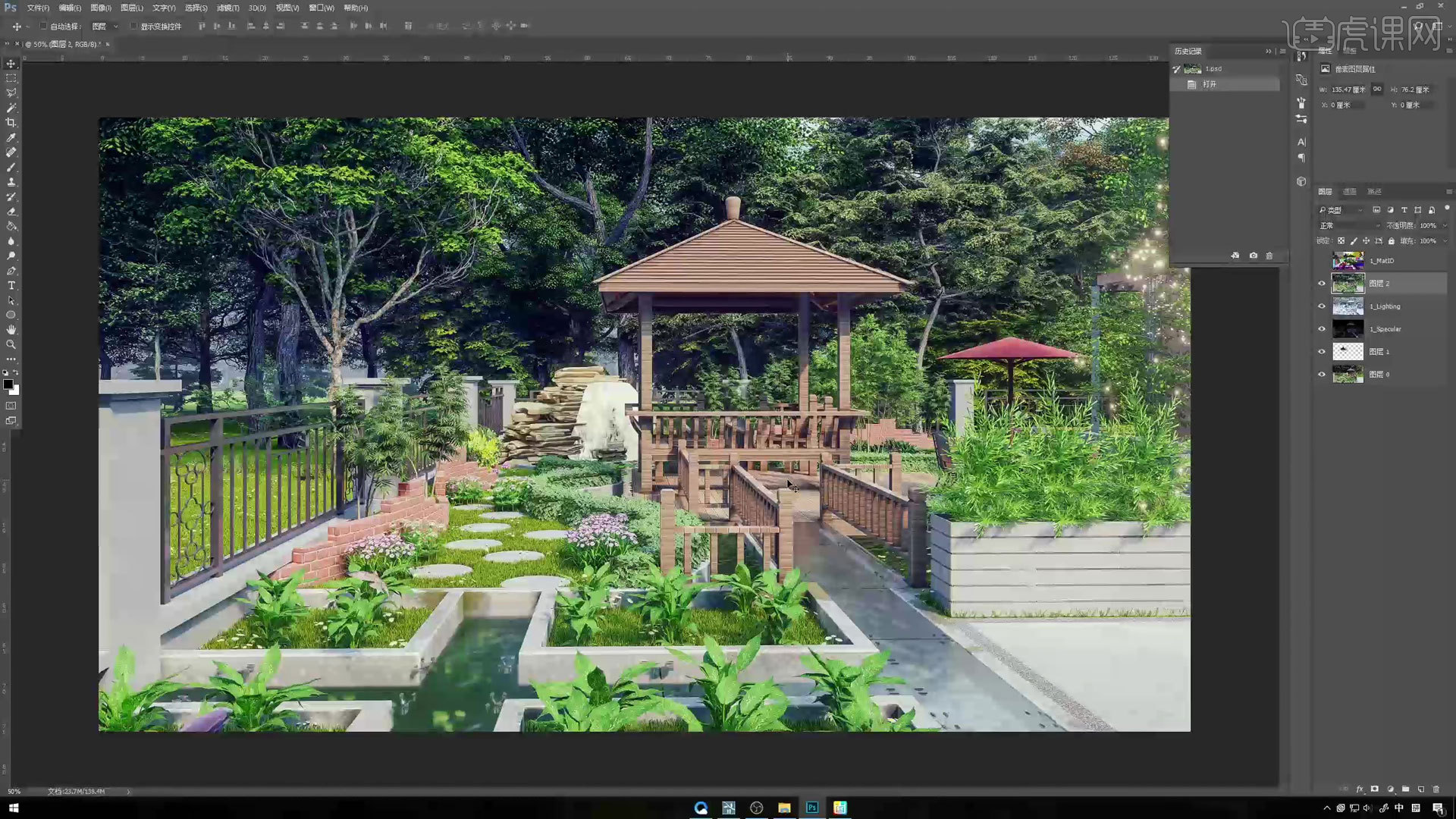Select the Horizontal Type tool
The image size is (1456, 819).
(x=11, y=285)
